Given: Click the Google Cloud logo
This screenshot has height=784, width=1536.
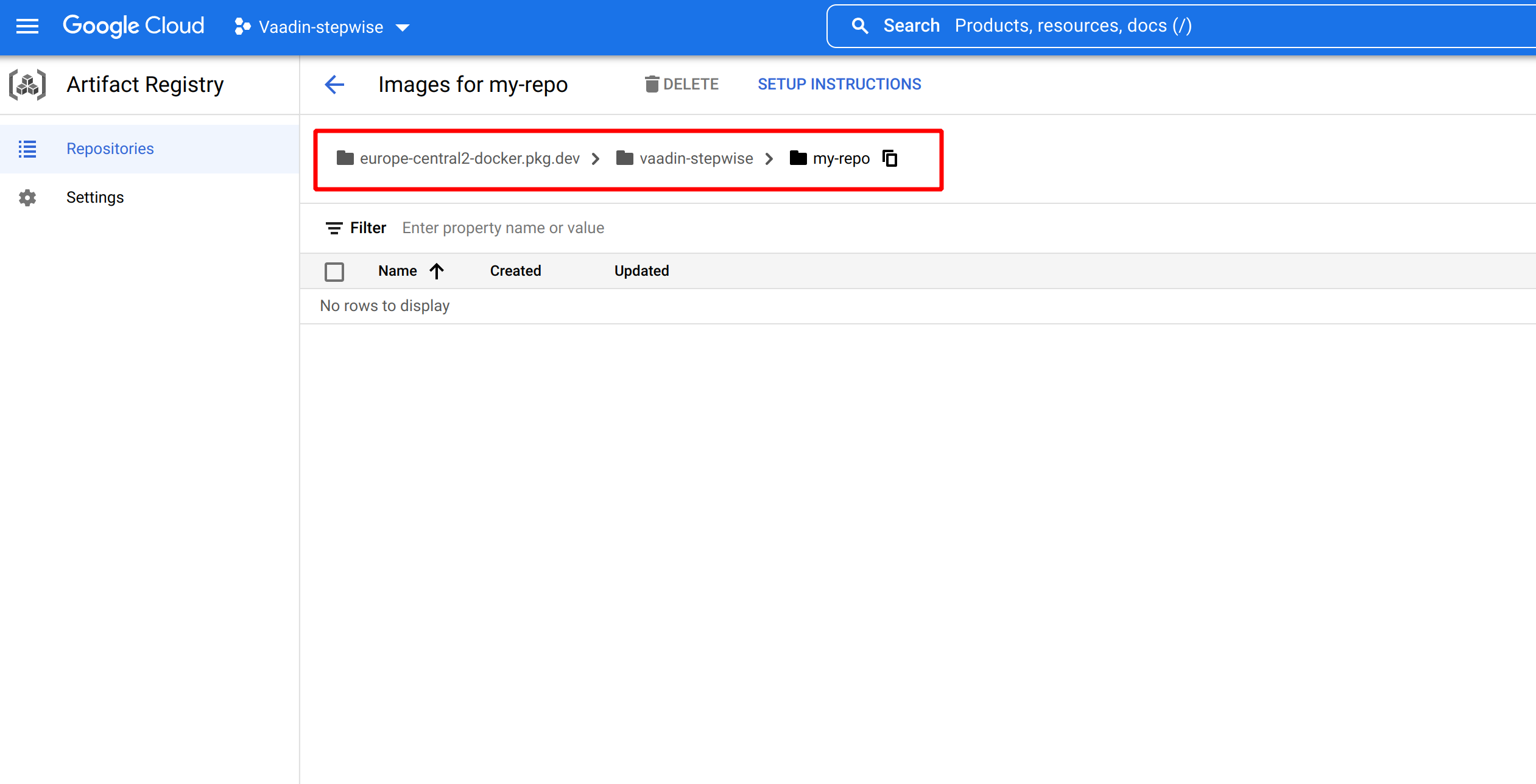Looking at the screenshot, I should click(134, 26).
